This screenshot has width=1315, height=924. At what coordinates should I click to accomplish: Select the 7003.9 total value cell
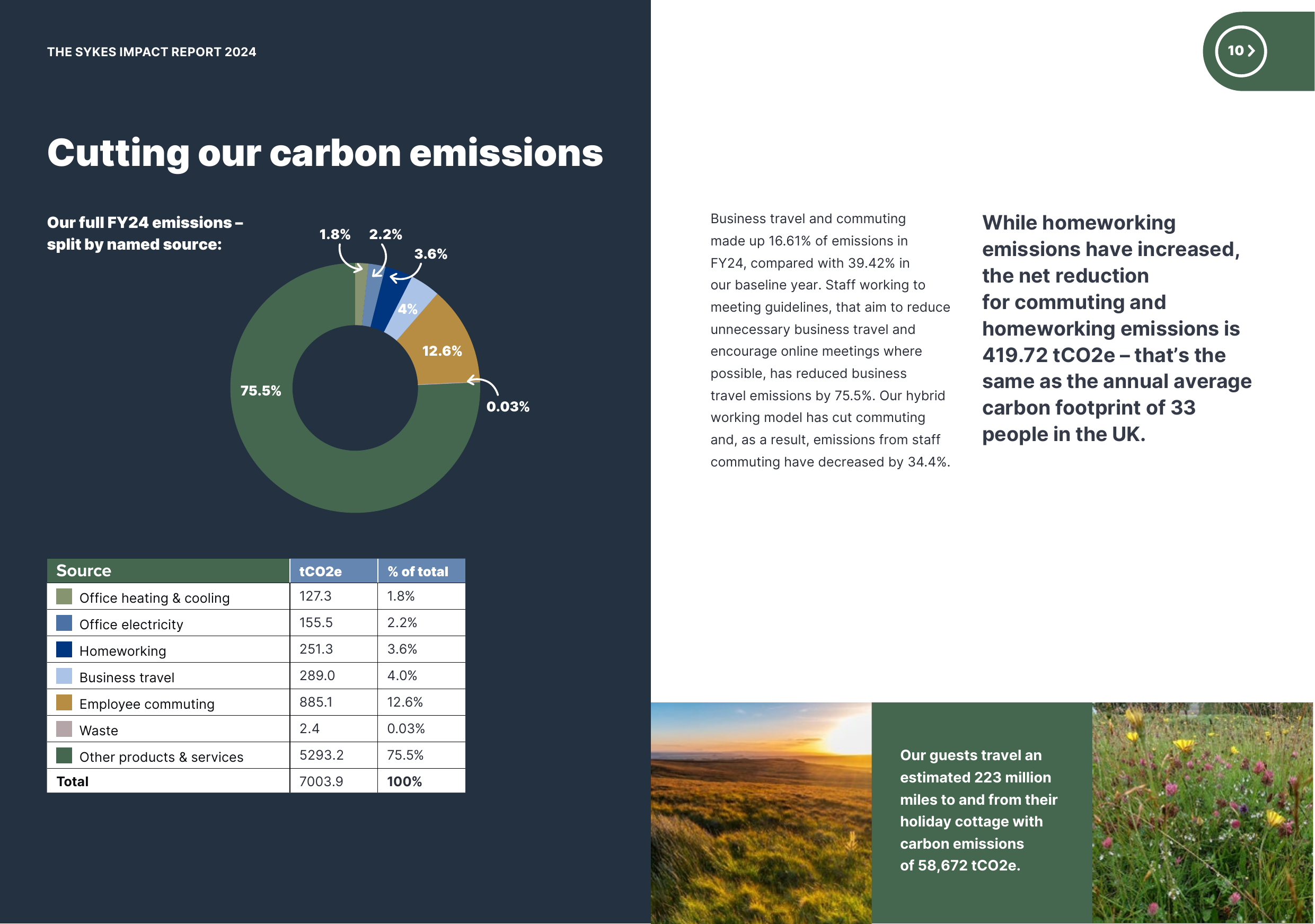334,781
